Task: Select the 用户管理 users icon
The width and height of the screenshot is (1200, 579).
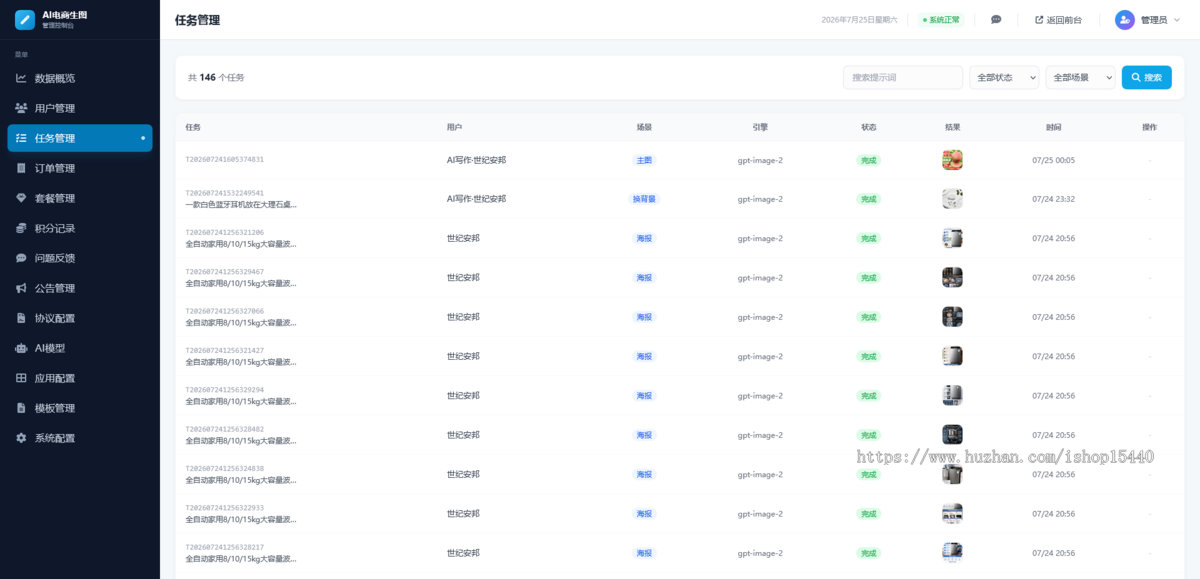Action: 21,108
